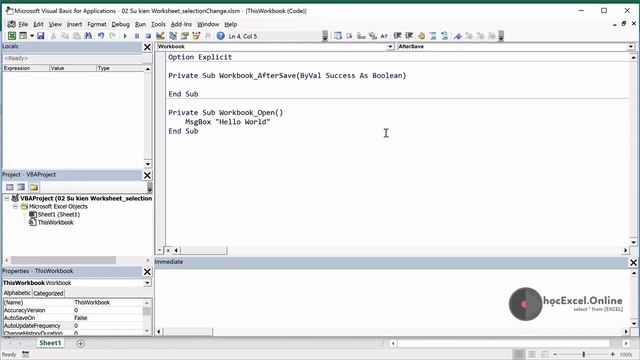
Task: Switch to the Categorized properties tab
Action: pyautogui.click(x=48, y=293)
